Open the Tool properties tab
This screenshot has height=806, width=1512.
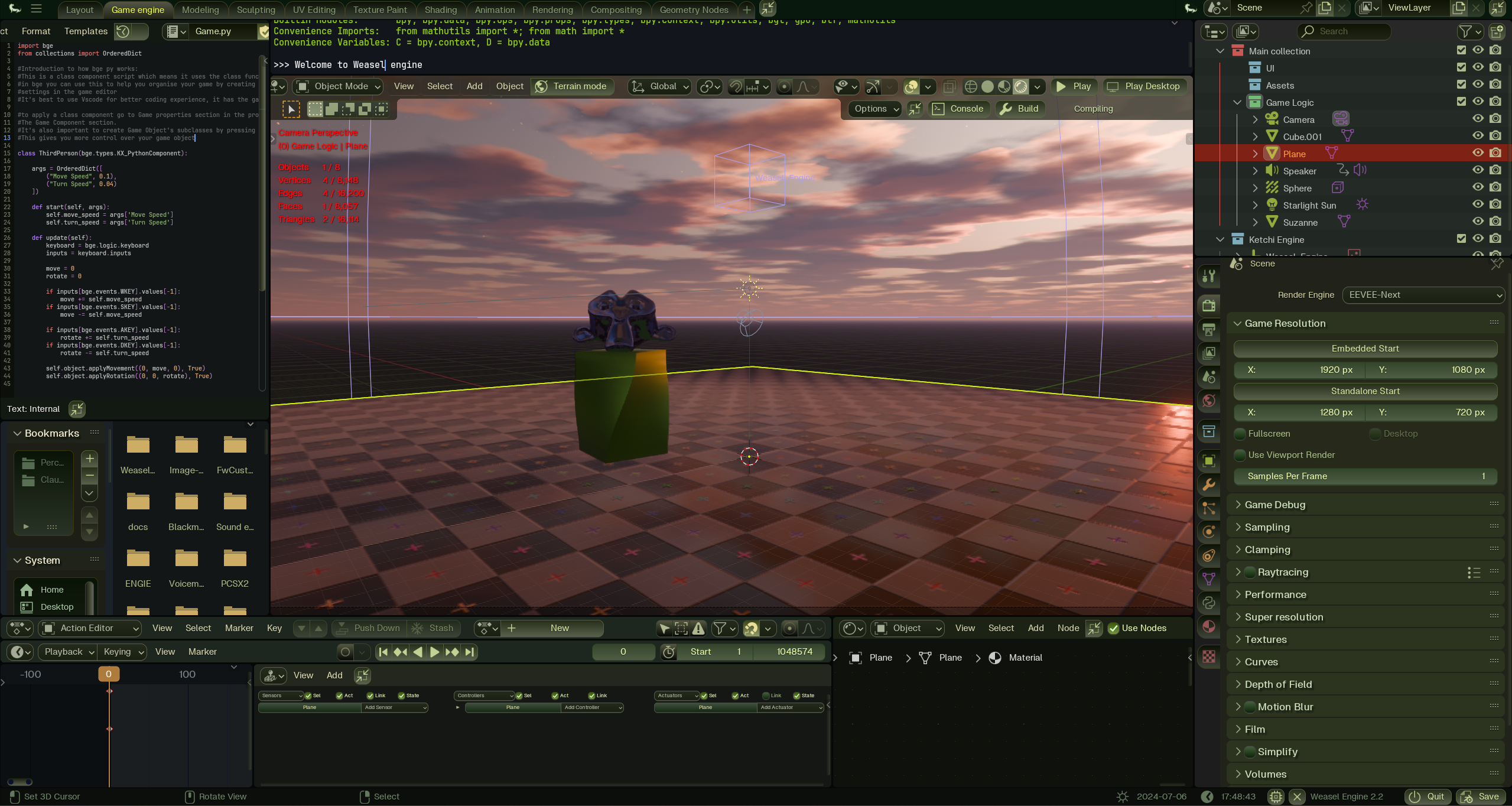point(1209,276)
